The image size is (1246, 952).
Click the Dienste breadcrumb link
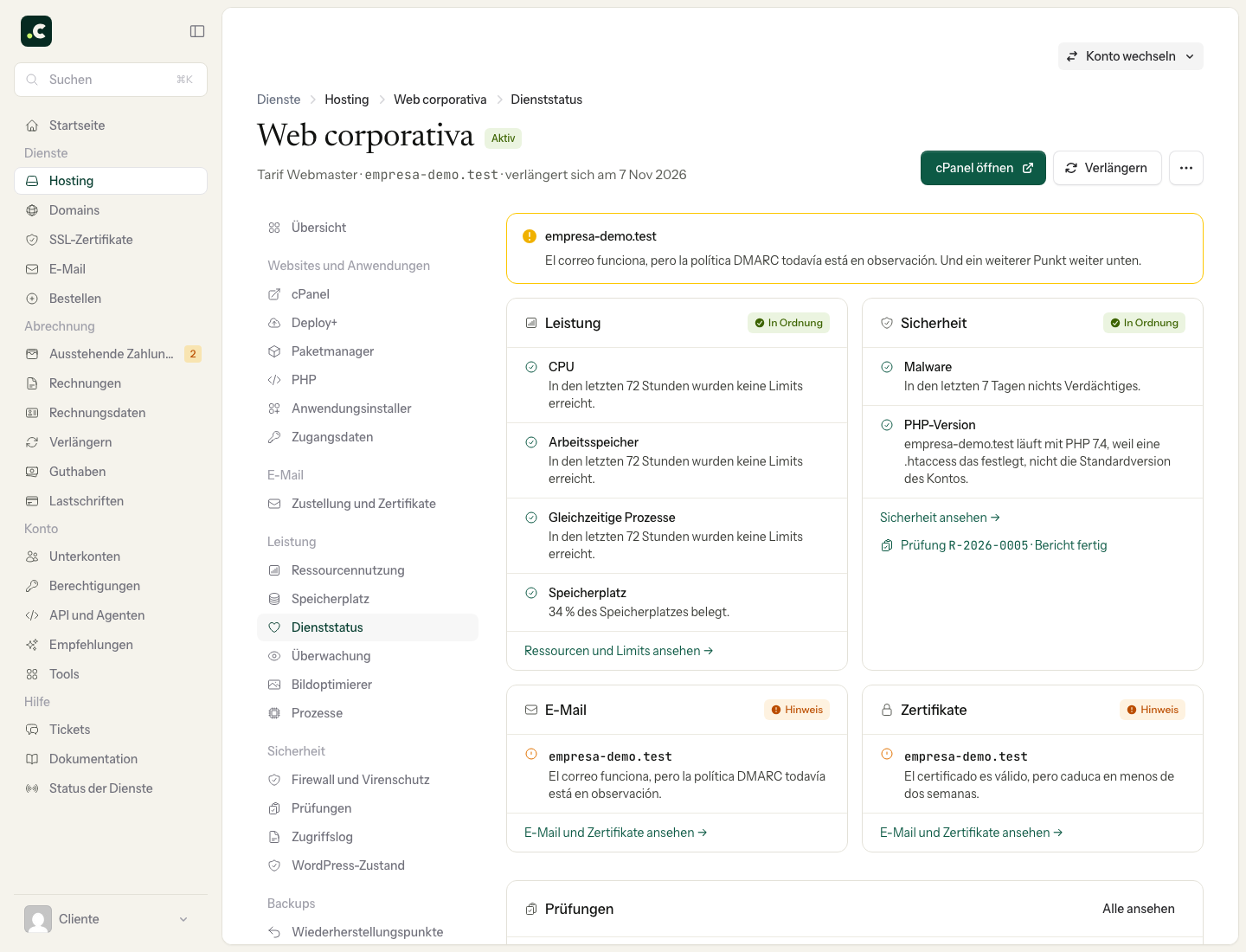pos(279,100)
